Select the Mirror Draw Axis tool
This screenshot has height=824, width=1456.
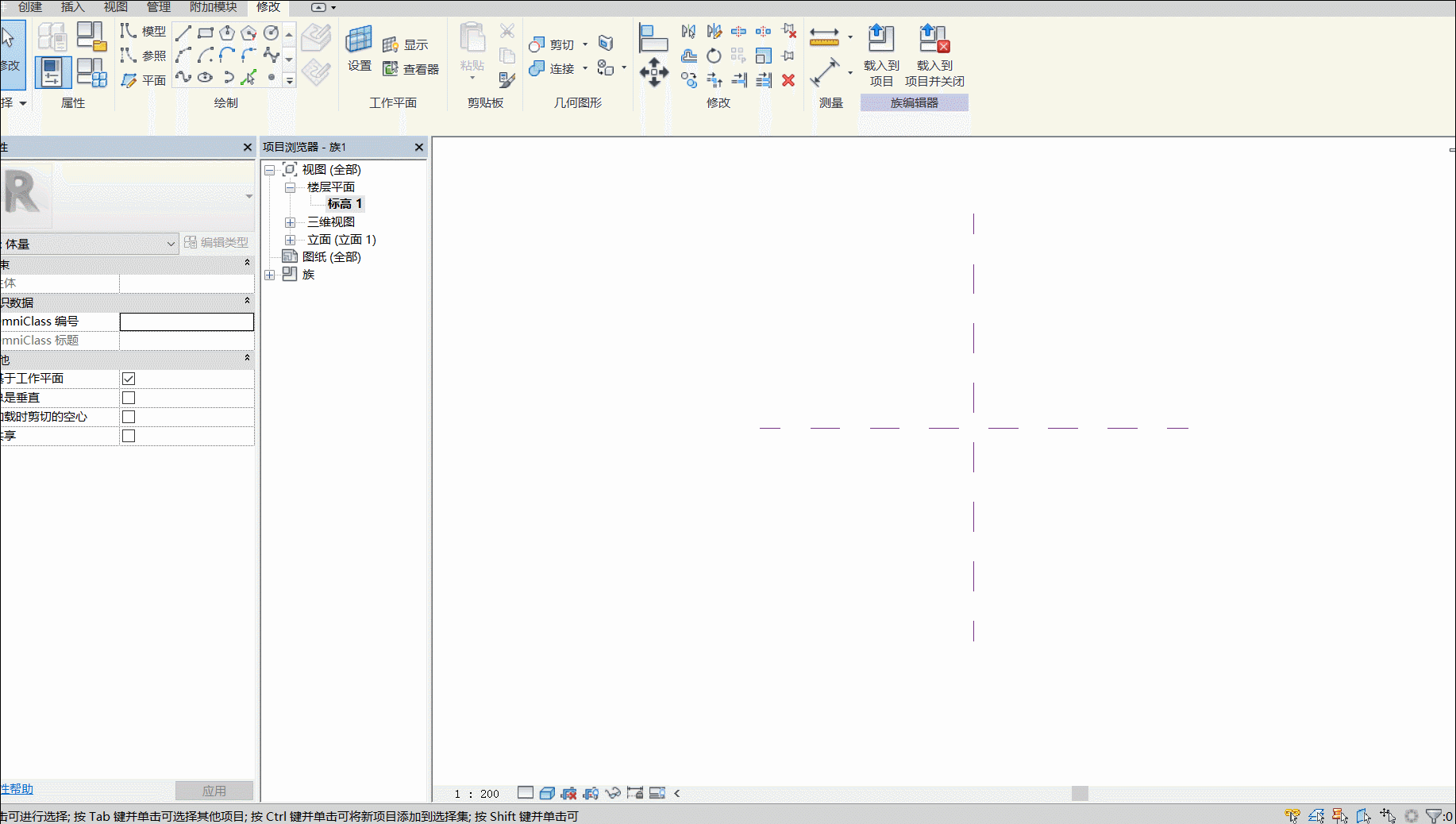coord(714,31)
